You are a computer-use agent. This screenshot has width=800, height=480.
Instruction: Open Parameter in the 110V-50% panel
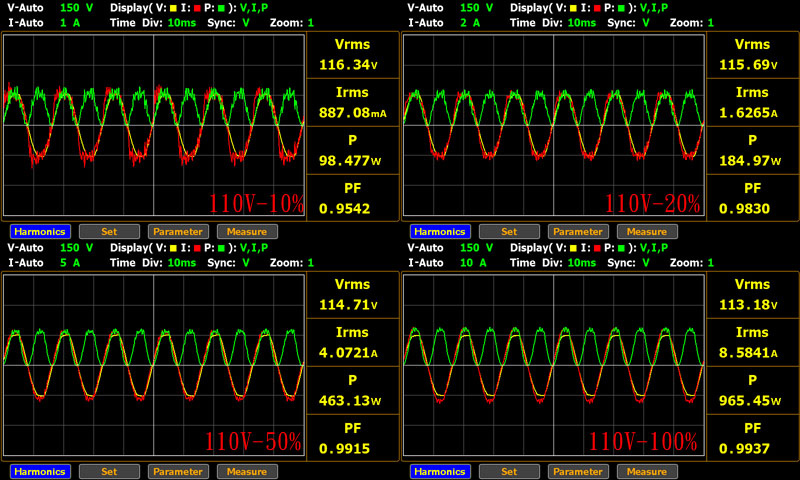click(x=178, y=471)
